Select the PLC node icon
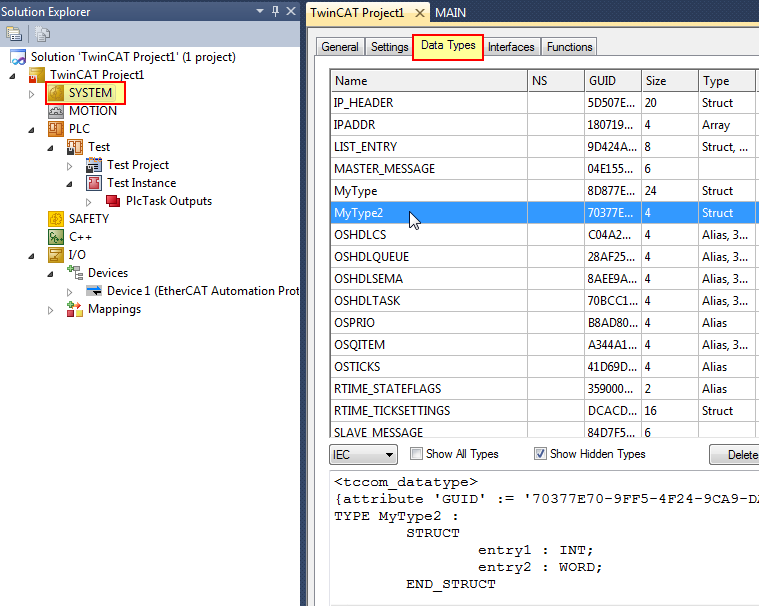Viewport: 759px width, 606px height. click(x=56, y=129)
